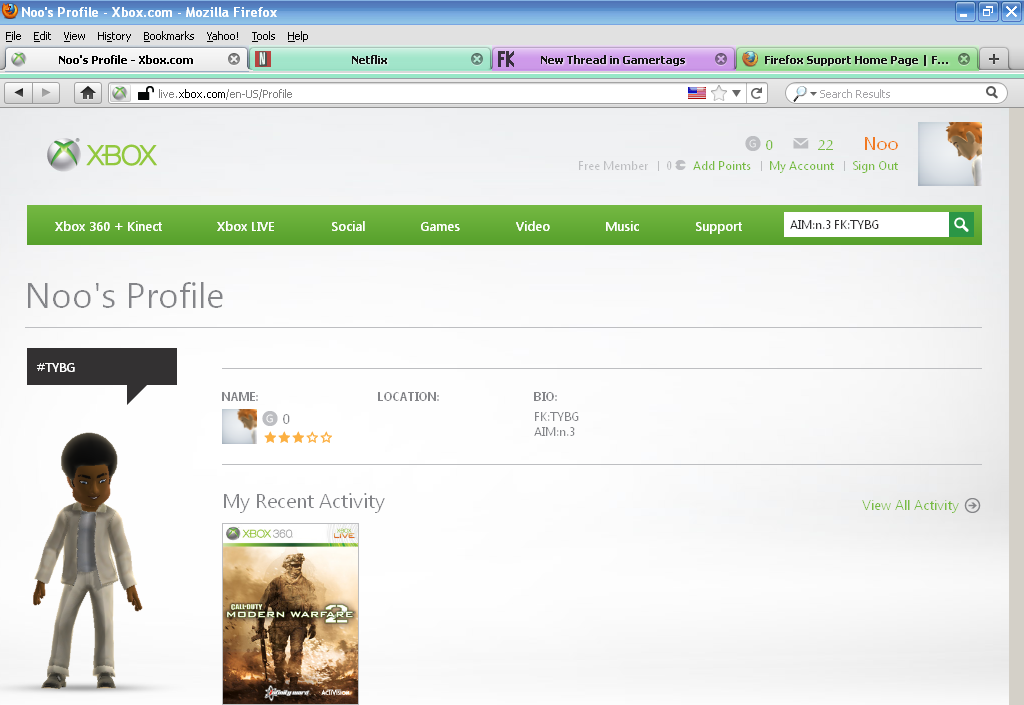Open the Music nav item
This screenshot has height=705, width=1024.
pos(622,227)
